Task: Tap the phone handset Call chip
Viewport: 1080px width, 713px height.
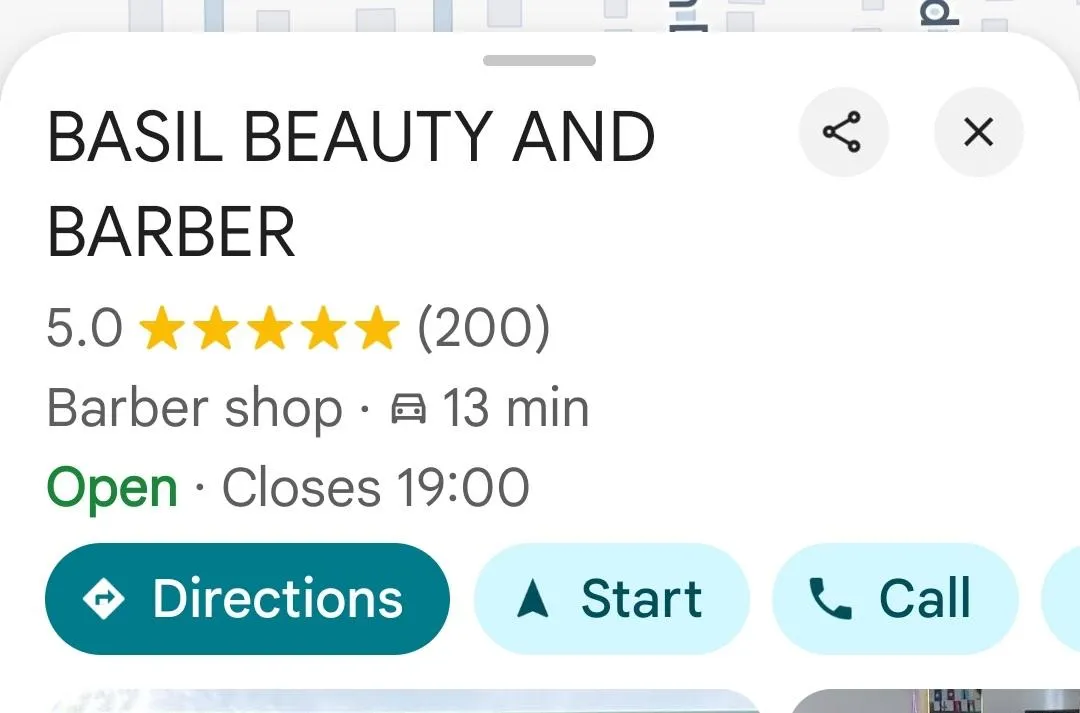Action: tap(895, 599)
